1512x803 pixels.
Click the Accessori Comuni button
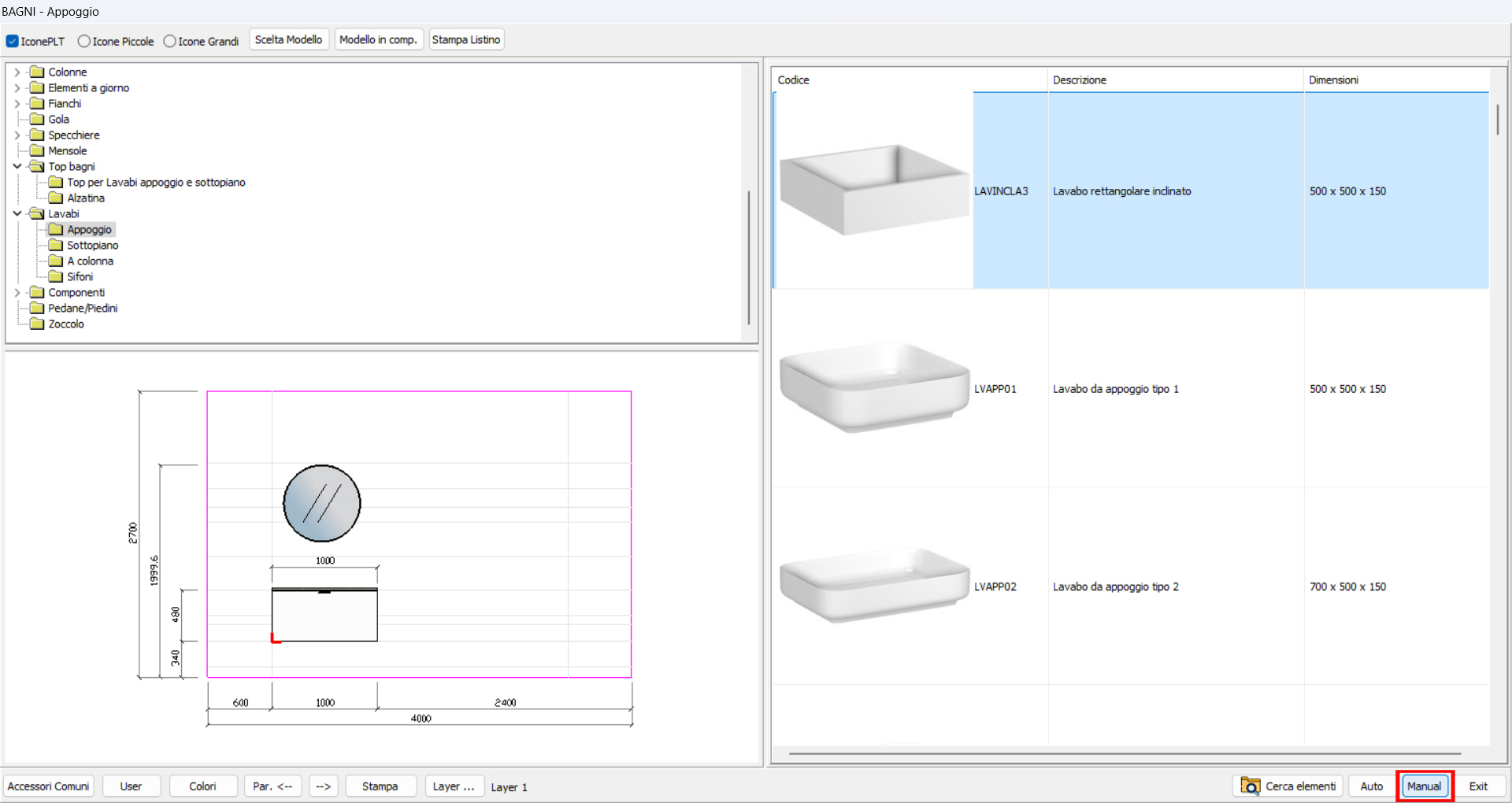(49, 786)
